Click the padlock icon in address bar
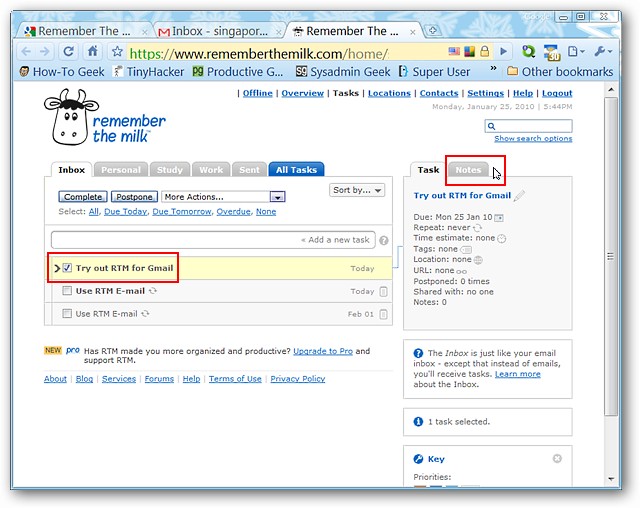The width and height of the screenshot is (640, 508). pos(484,51)
